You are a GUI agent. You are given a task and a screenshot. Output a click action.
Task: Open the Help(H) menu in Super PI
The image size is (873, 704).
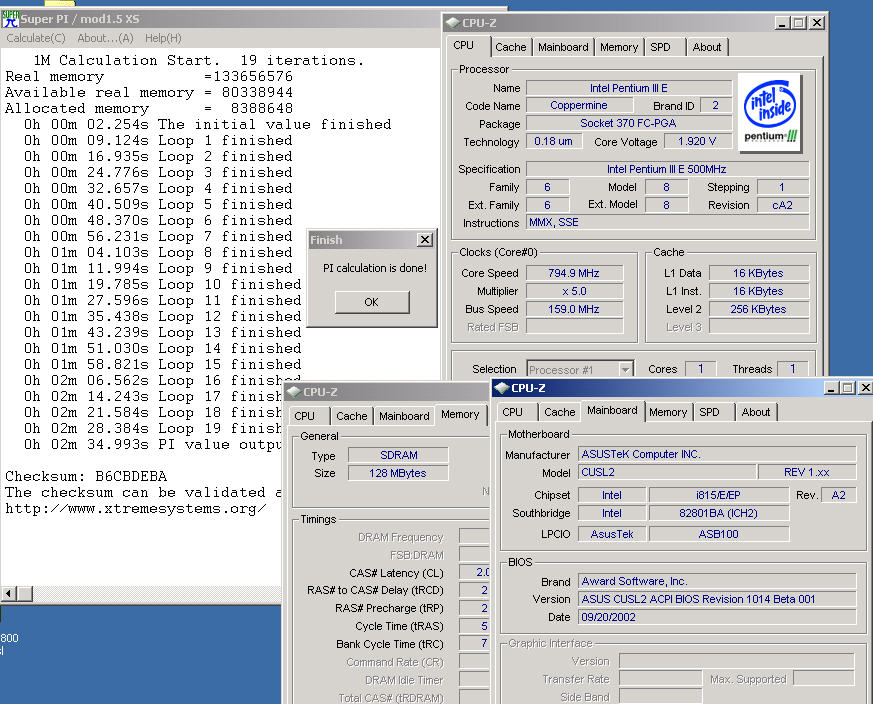163,38
